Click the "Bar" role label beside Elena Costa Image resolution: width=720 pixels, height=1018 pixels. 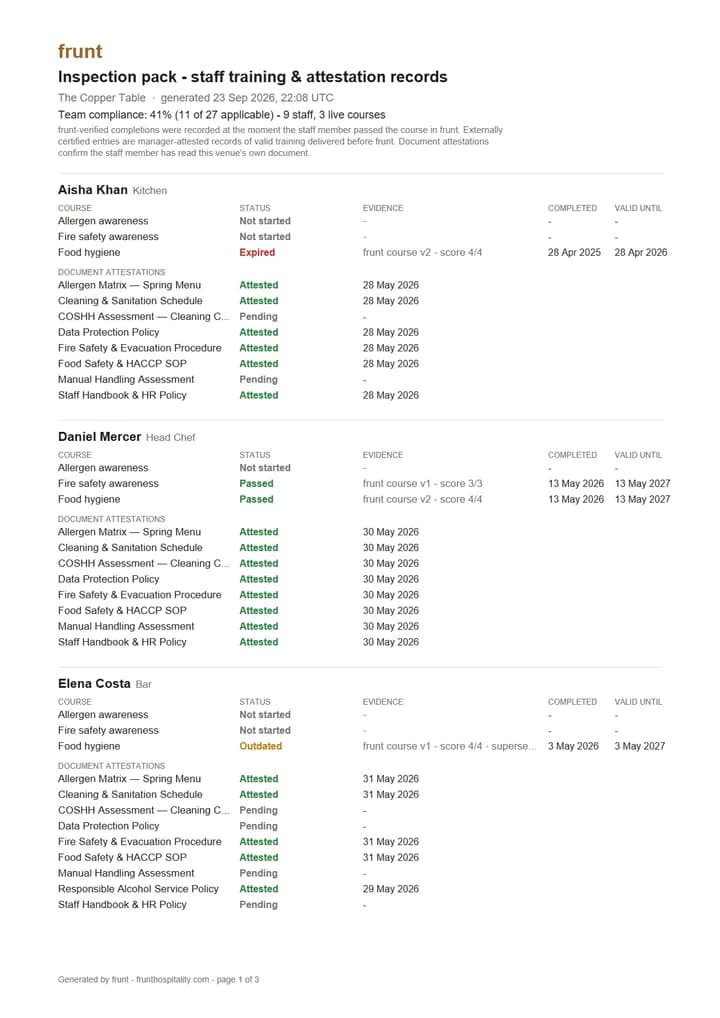click(x=143, y=684)
